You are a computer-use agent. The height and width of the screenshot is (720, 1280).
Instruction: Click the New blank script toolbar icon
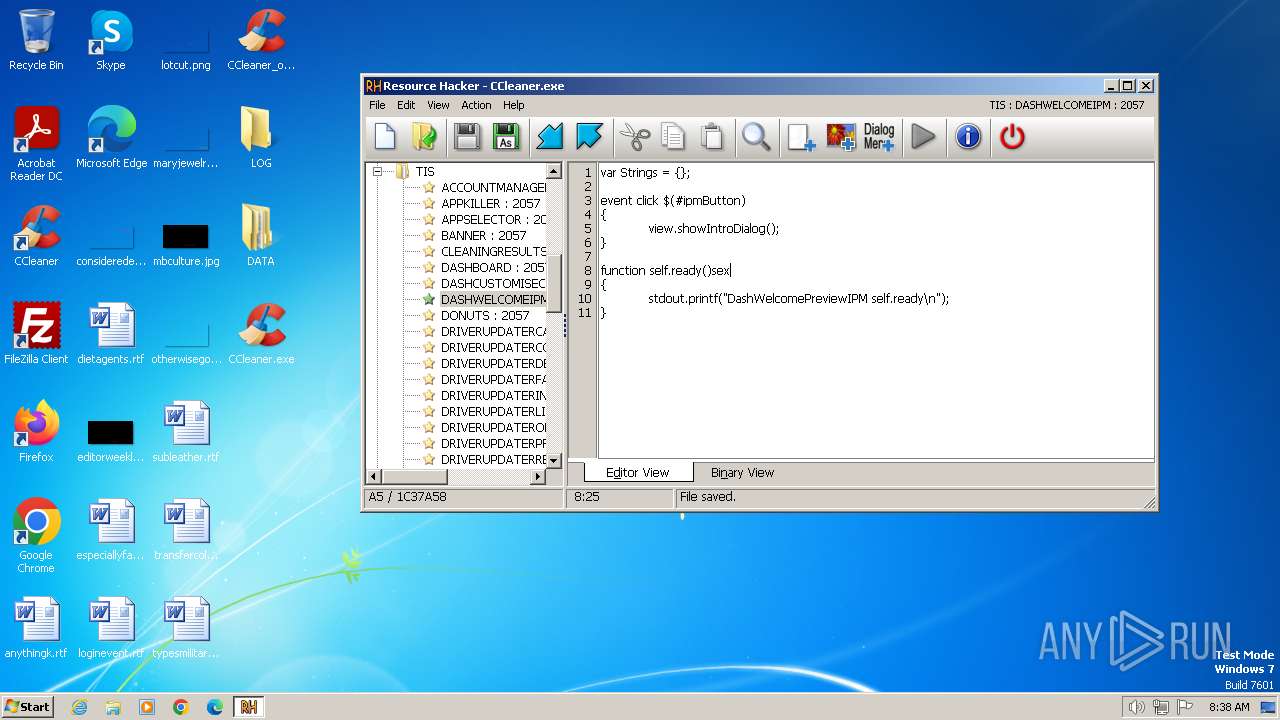pos(385,137)
